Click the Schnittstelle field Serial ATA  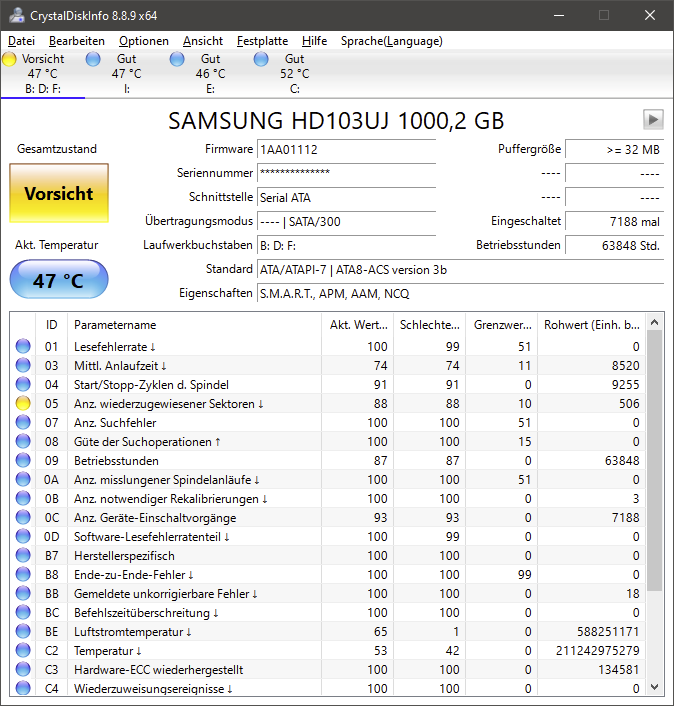point(346,198)
